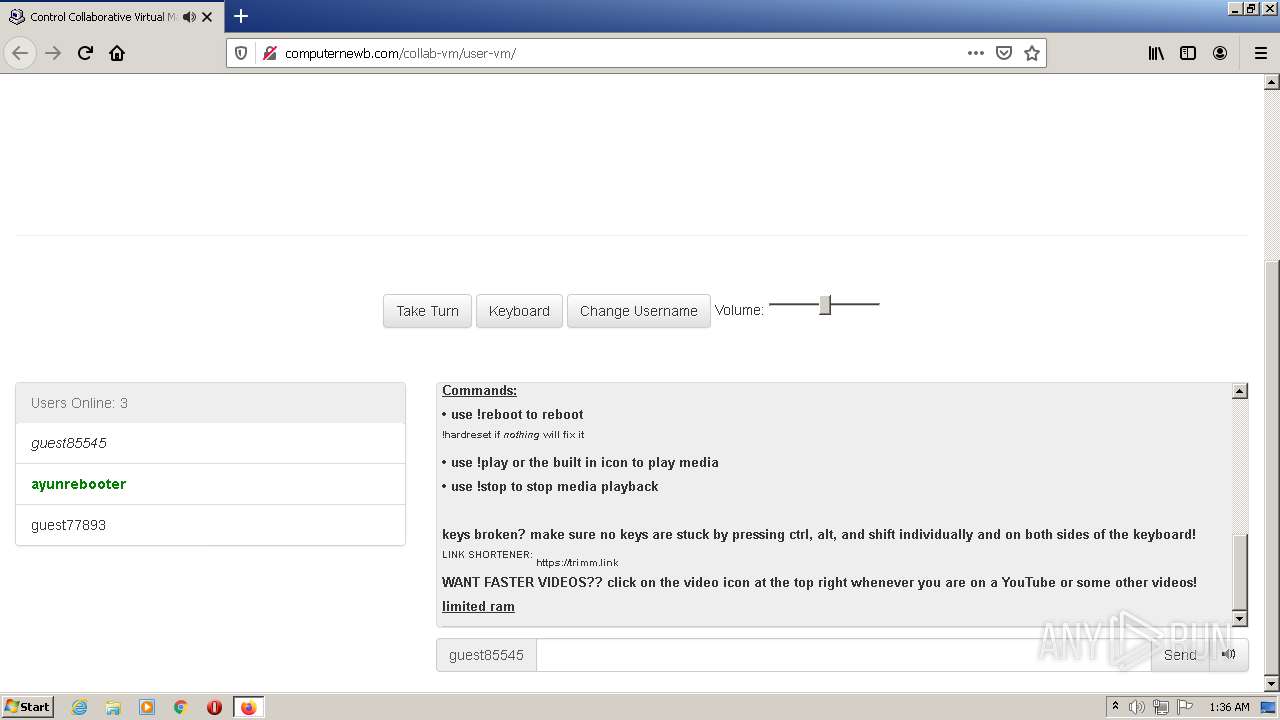The width and height of the screenshot is (1280, 720).
Task: Open the Windows Start menu
Action: 28,707
